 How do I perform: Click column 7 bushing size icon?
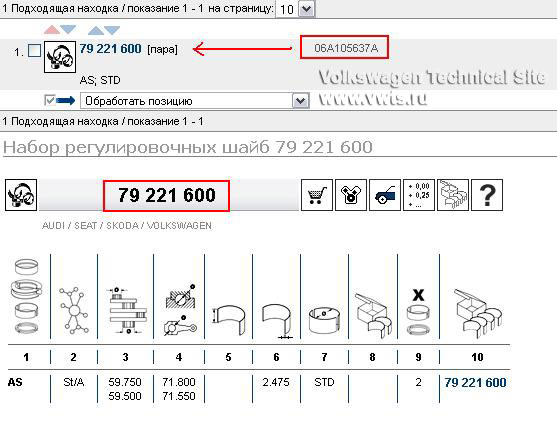click(x=324, y=321)
